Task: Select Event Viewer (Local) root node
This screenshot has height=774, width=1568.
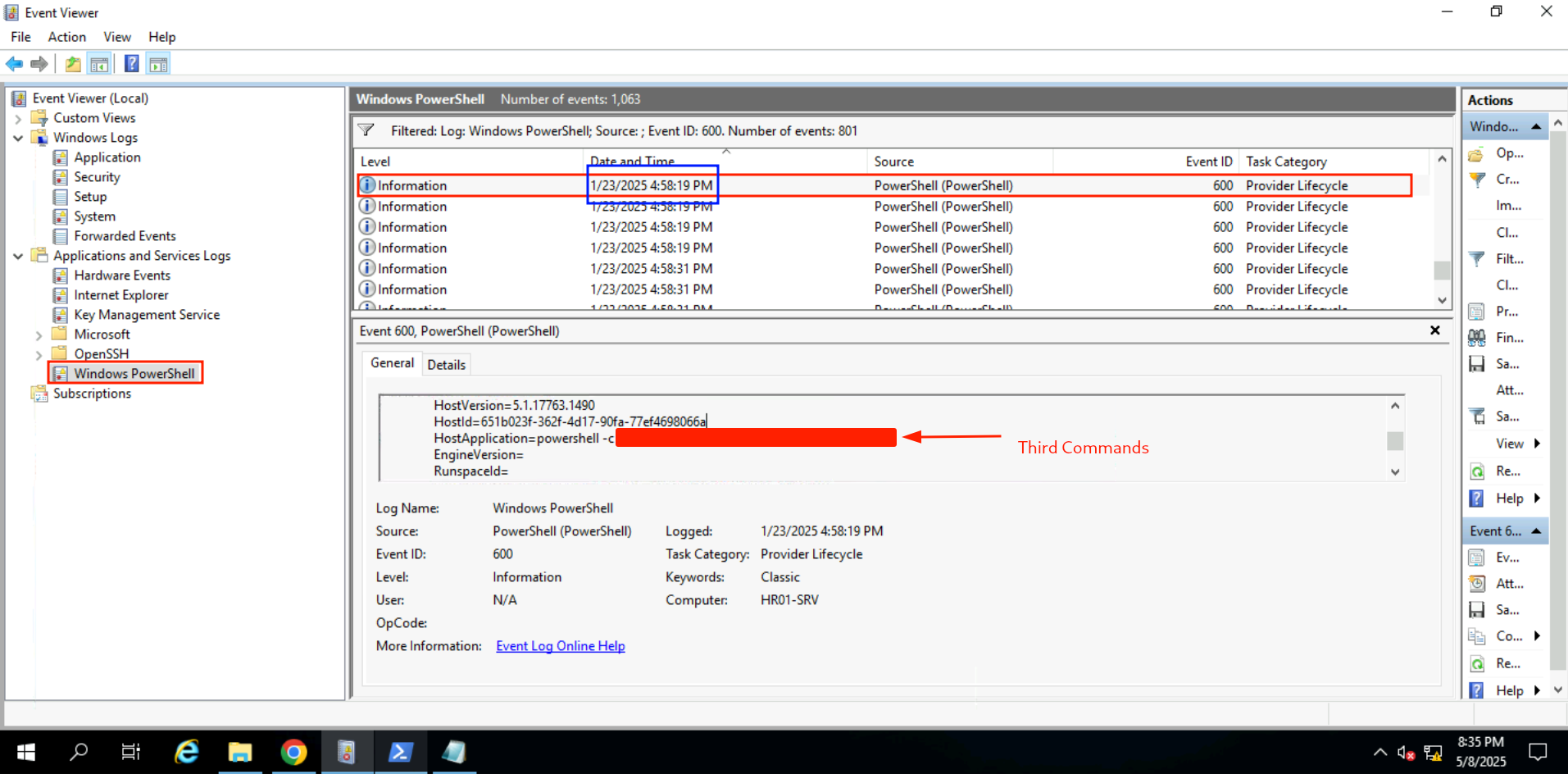Action: point(90,98)
